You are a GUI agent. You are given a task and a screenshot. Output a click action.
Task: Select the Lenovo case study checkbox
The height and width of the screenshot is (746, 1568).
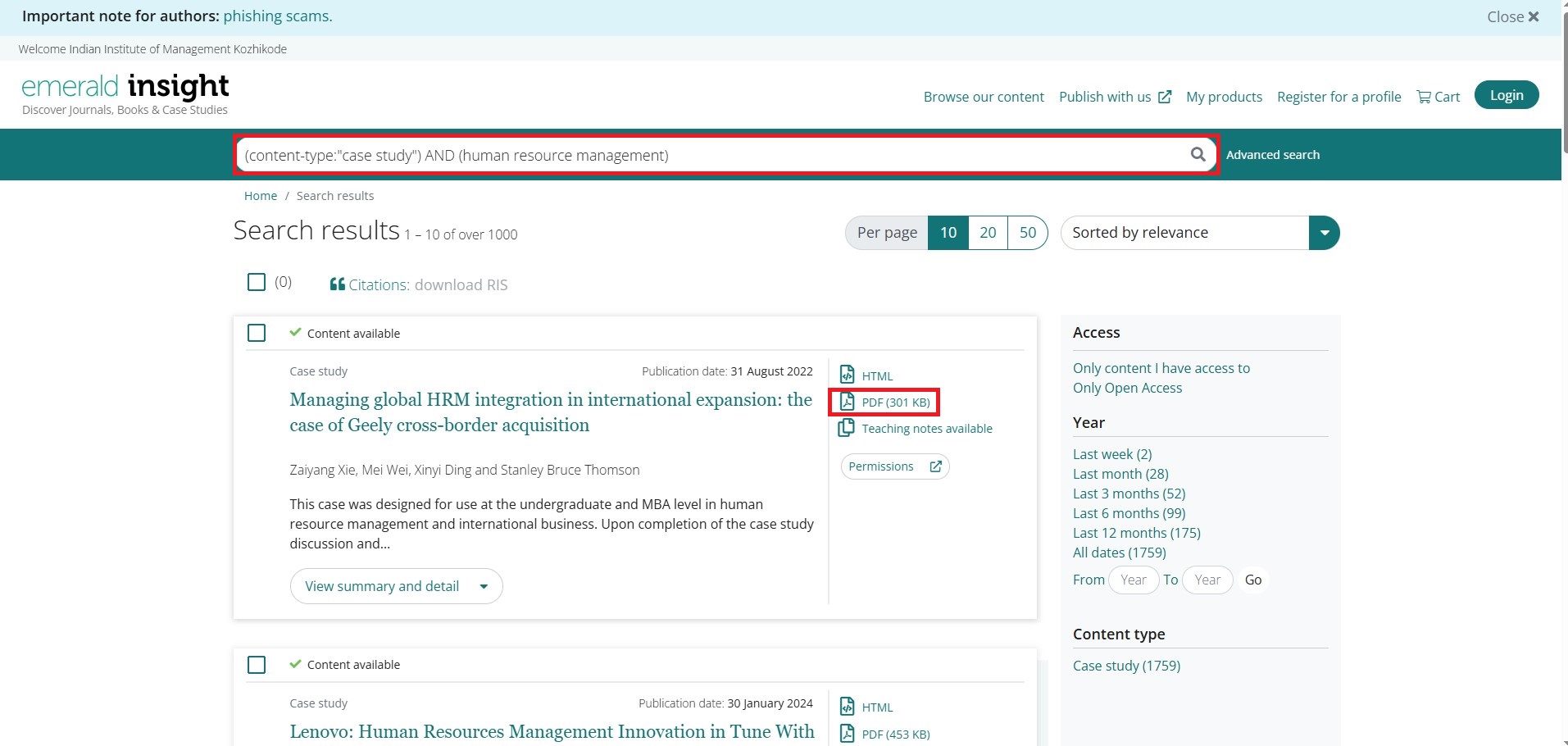[257, 664]
